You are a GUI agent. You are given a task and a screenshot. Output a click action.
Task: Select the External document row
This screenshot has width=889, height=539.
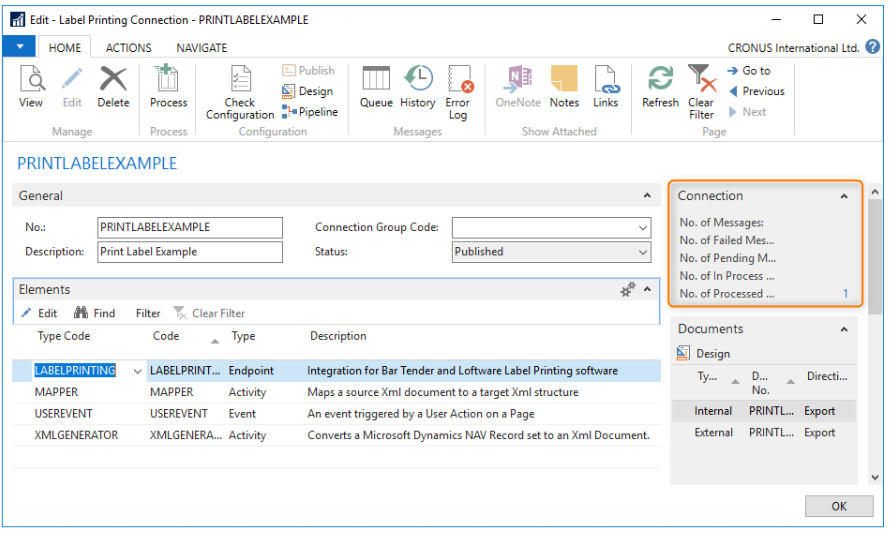point(764,433)
